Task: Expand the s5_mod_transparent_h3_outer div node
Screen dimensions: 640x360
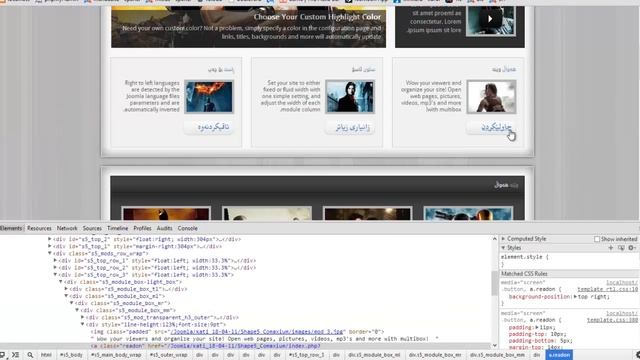Action: [82, 317]
